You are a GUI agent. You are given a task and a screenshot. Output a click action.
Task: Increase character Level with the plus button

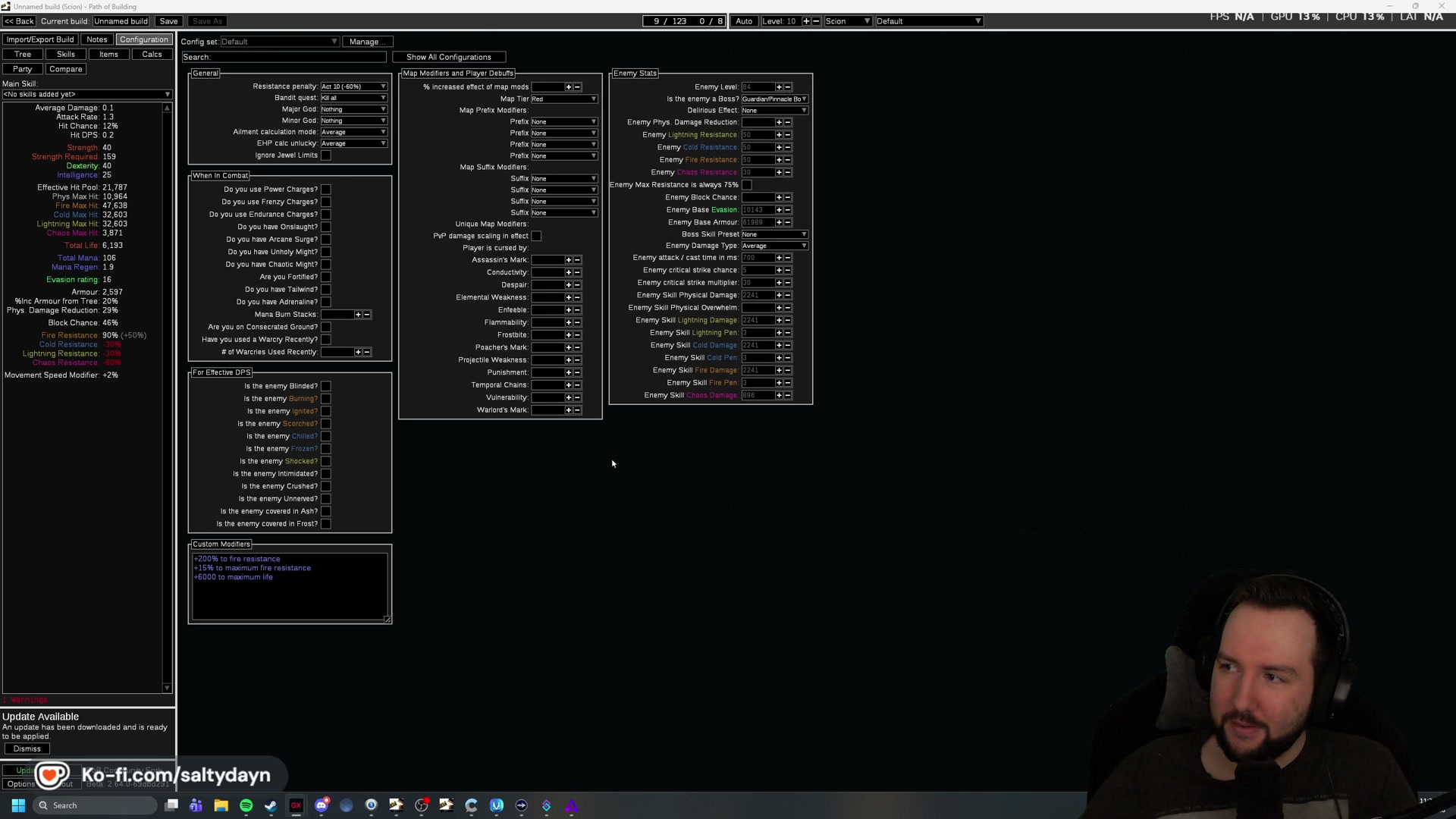coord(806,21)
